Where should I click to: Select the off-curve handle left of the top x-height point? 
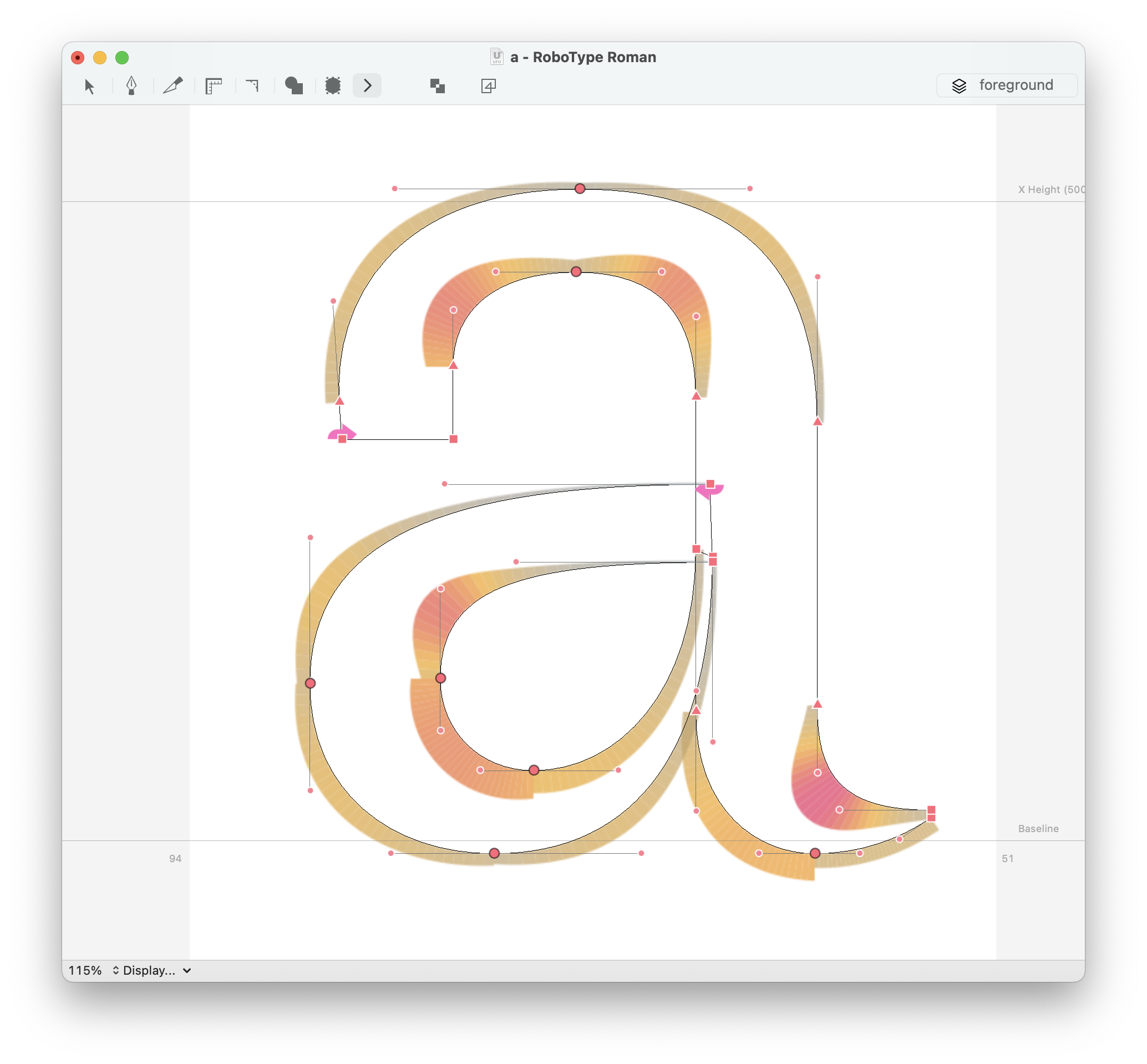[x=394, y=188]
